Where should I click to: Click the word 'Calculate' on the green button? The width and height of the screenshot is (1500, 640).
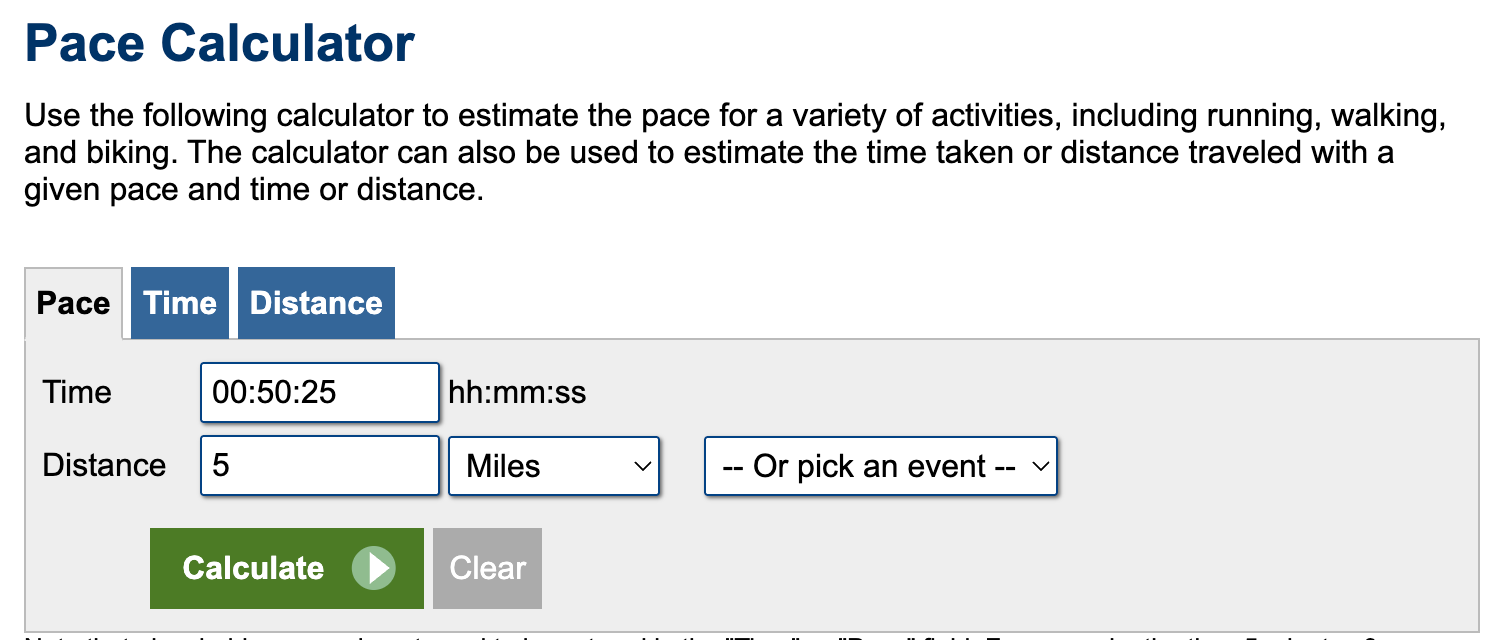pyautogui.click(x=253, y=568)
